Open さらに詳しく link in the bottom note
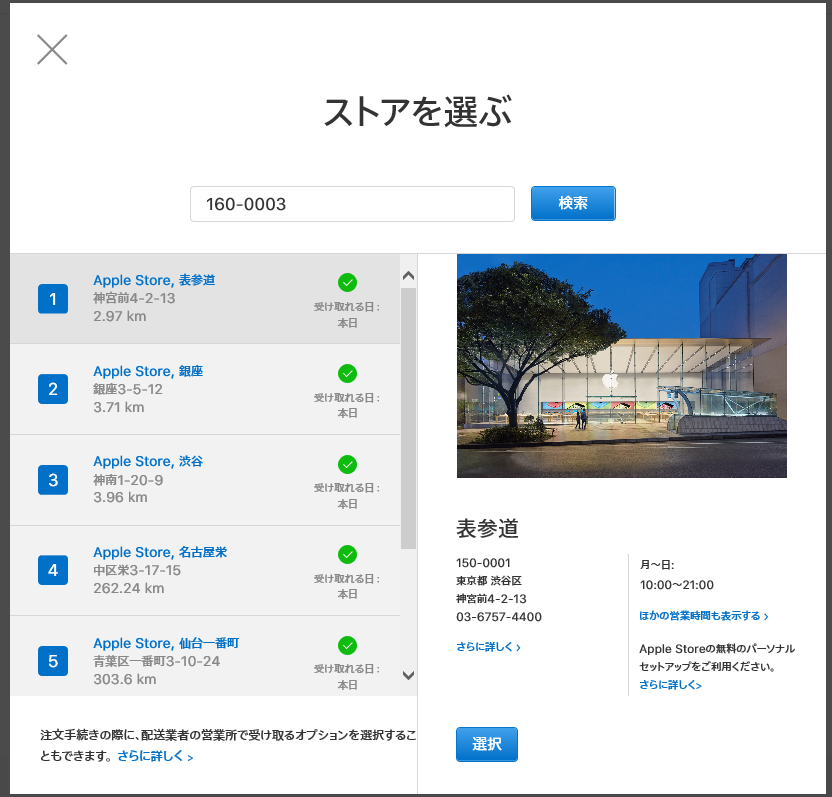The height and width of the screenshot is (797, 832). coord(155,756)
